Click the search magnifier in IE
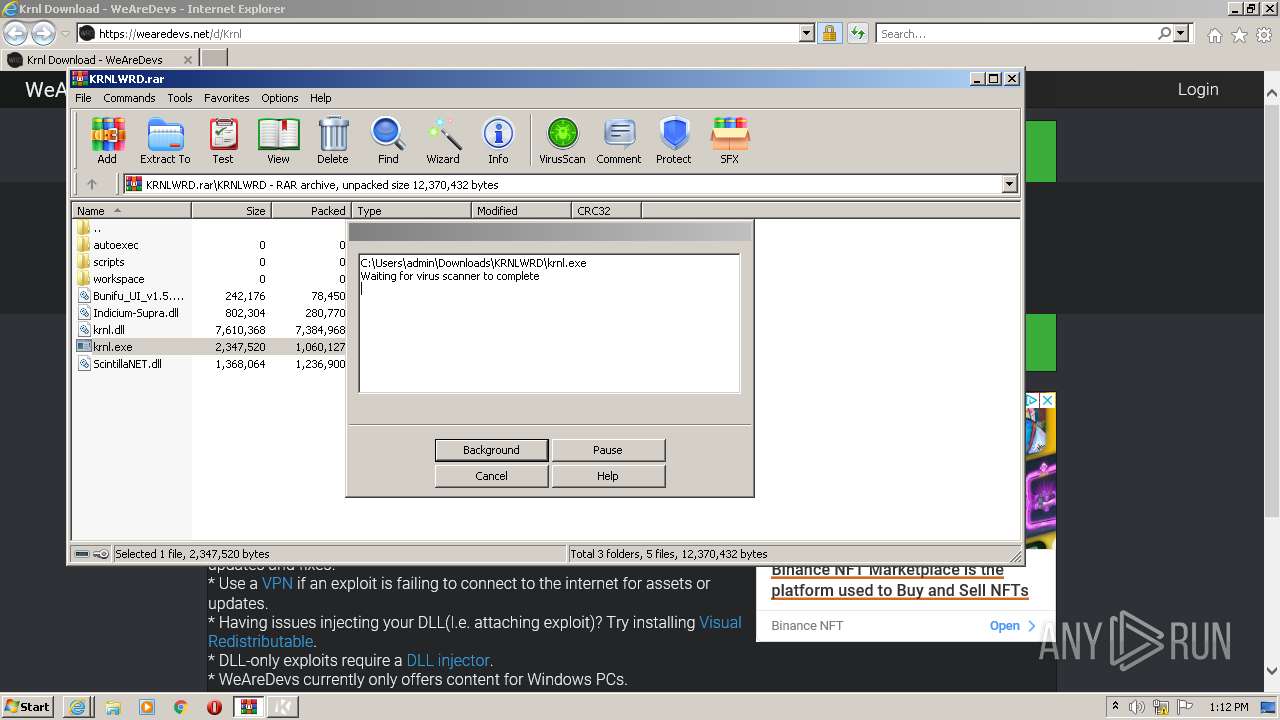 point(1164,33)
